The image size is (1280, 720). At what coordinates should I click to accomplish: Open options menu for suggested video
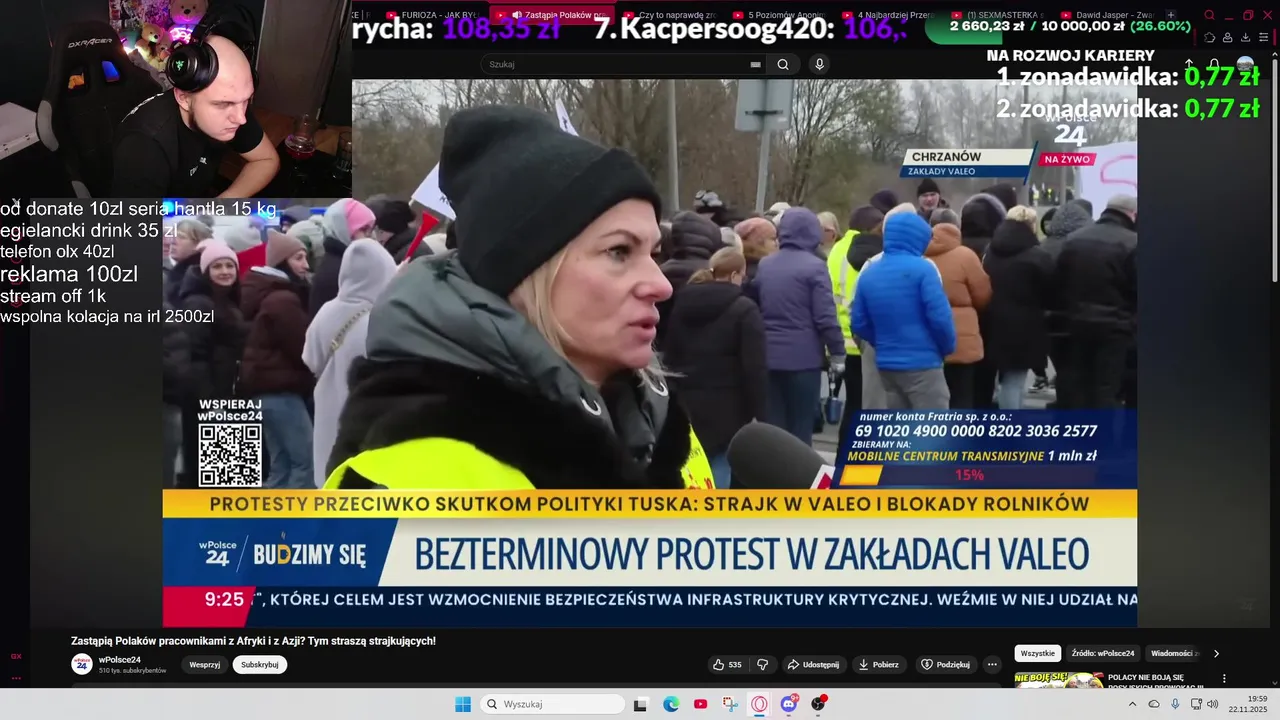[x=1224, y=678]
